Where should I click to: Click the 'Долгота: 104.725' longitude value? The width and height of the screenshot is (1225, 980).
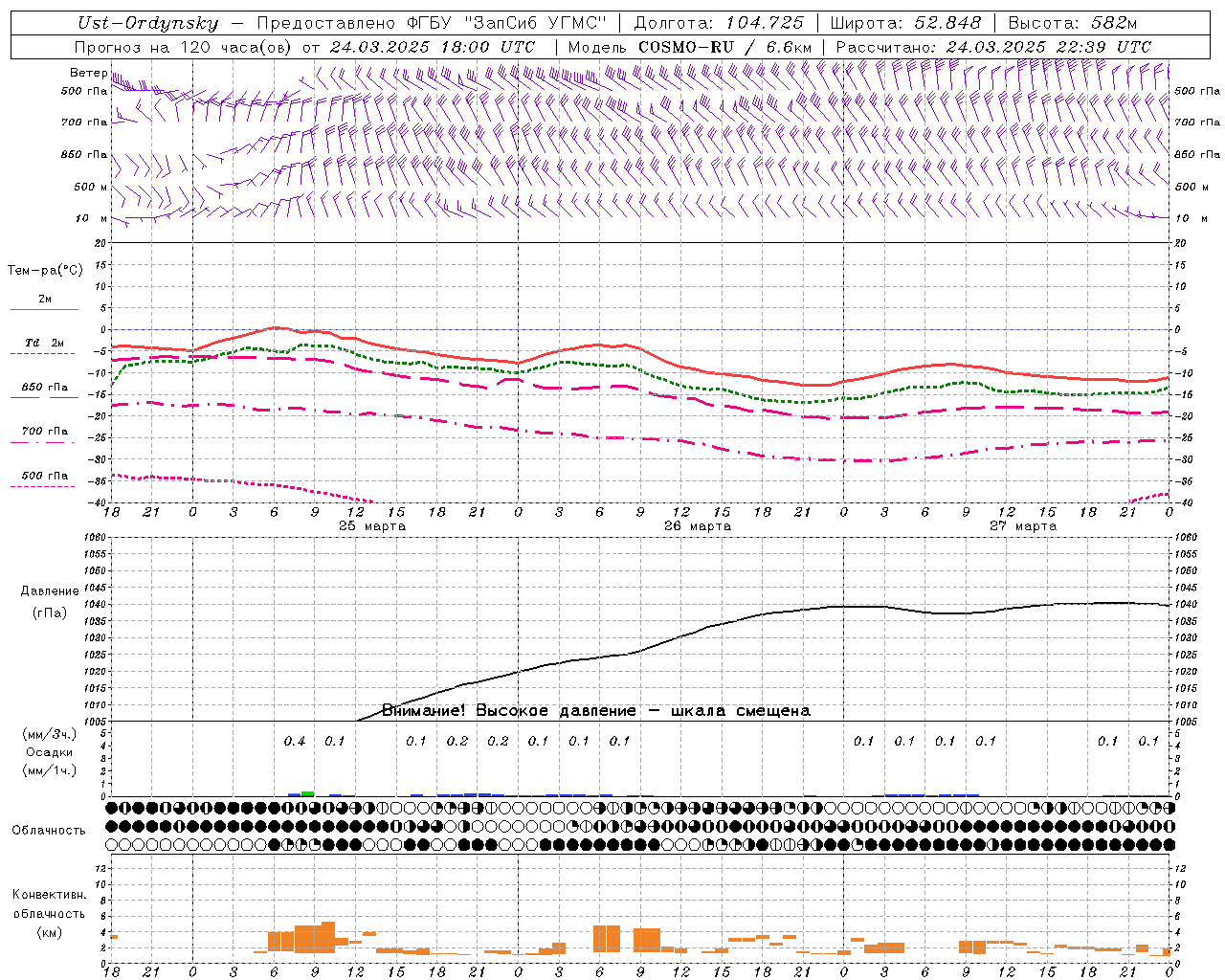pyautogui.click(x=719, y=23)
